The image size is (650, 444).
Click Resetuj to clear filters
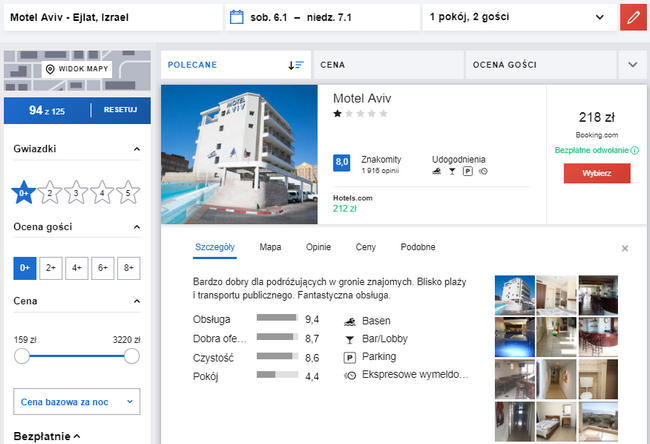[x=120, y=110]
